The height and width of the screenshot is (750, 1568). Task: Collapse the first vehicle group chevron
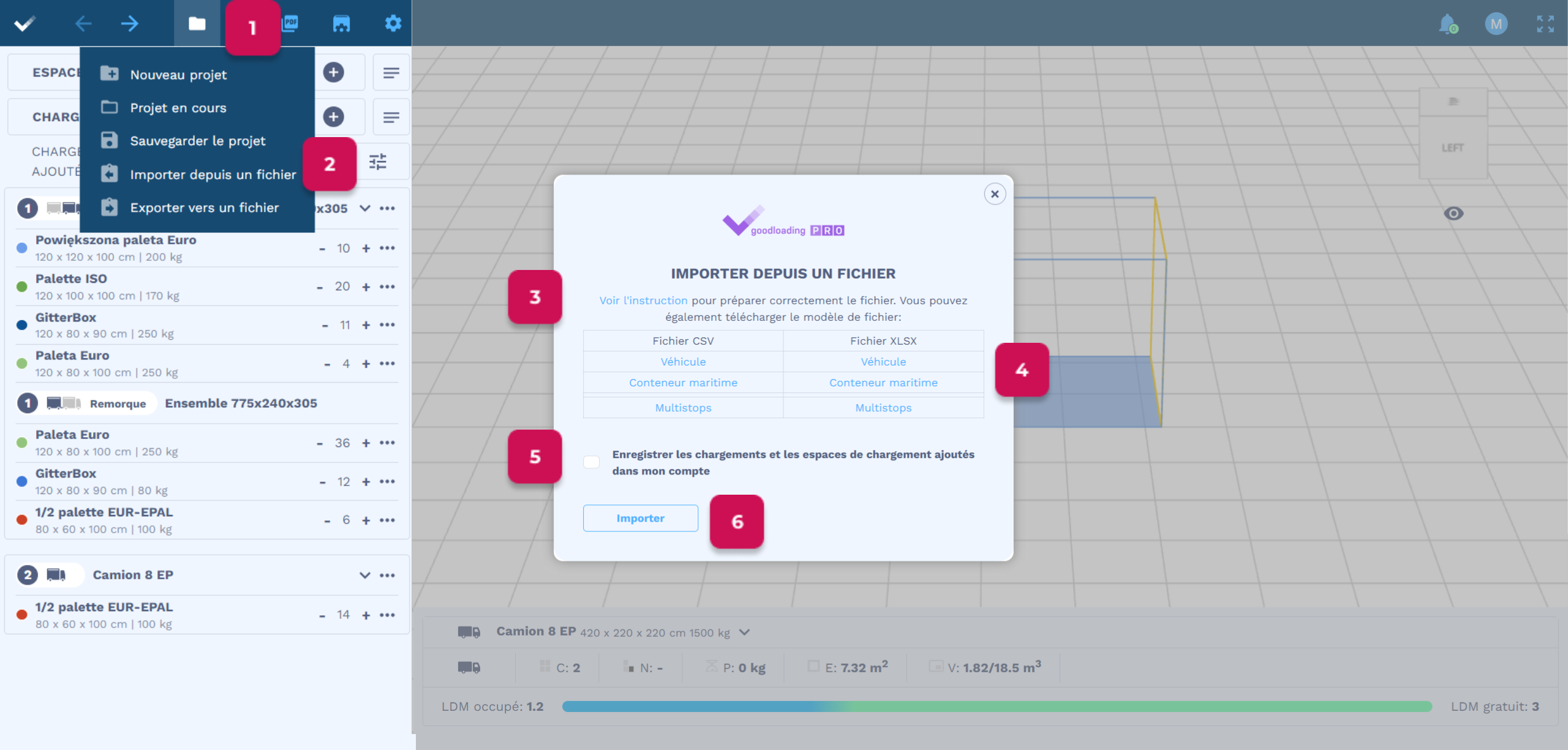[x=364, y=208]
